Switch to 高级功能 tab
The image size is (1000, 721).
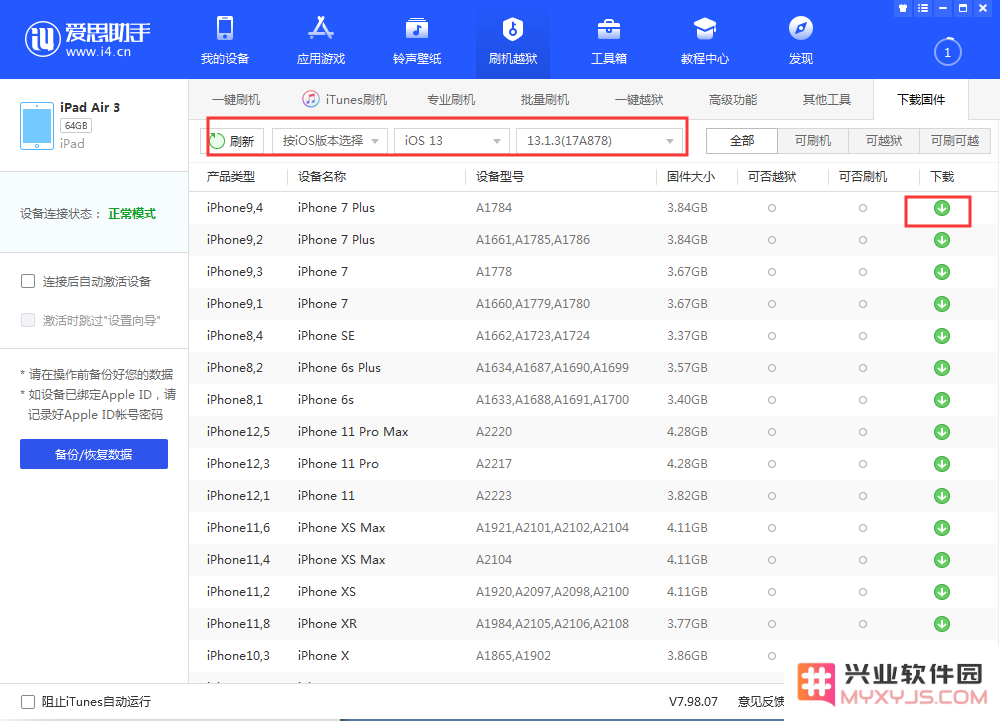point(733,99)
